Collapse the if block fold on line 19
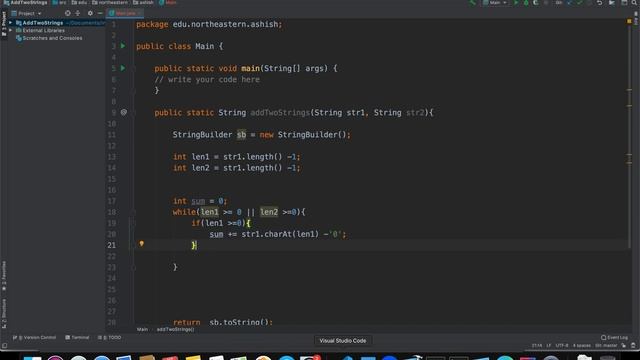The width and height of the screenshot is (640, 360). (x=133, y=223)
